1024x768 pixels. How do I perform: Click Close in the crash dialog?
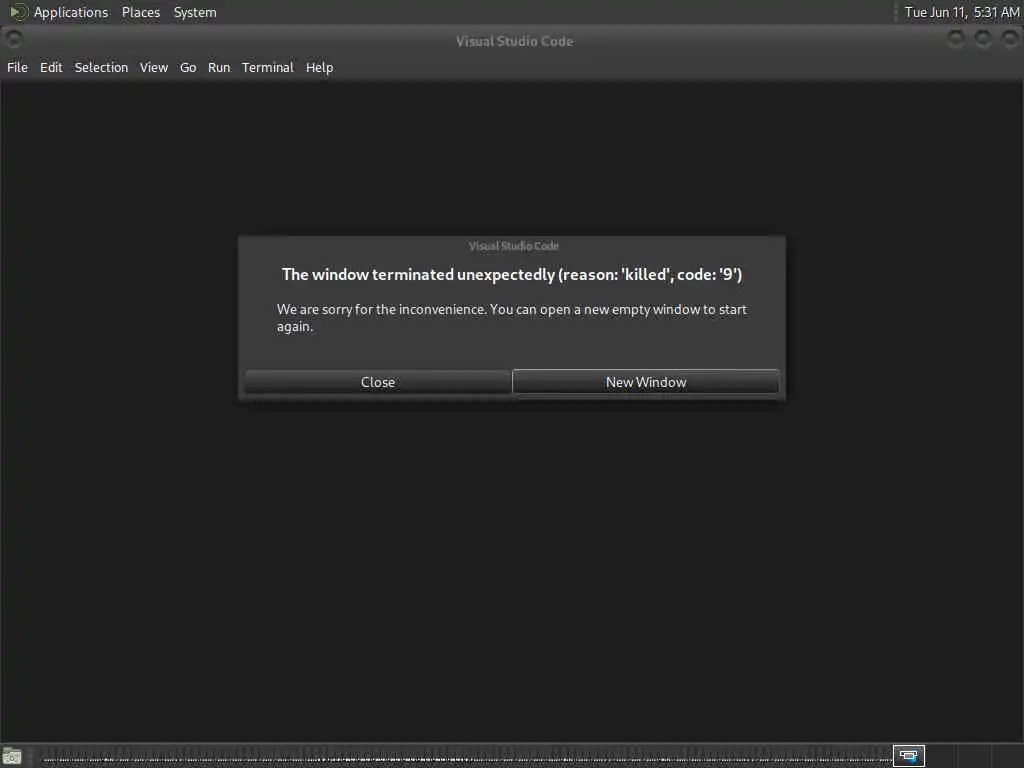[x=378, y=382]
